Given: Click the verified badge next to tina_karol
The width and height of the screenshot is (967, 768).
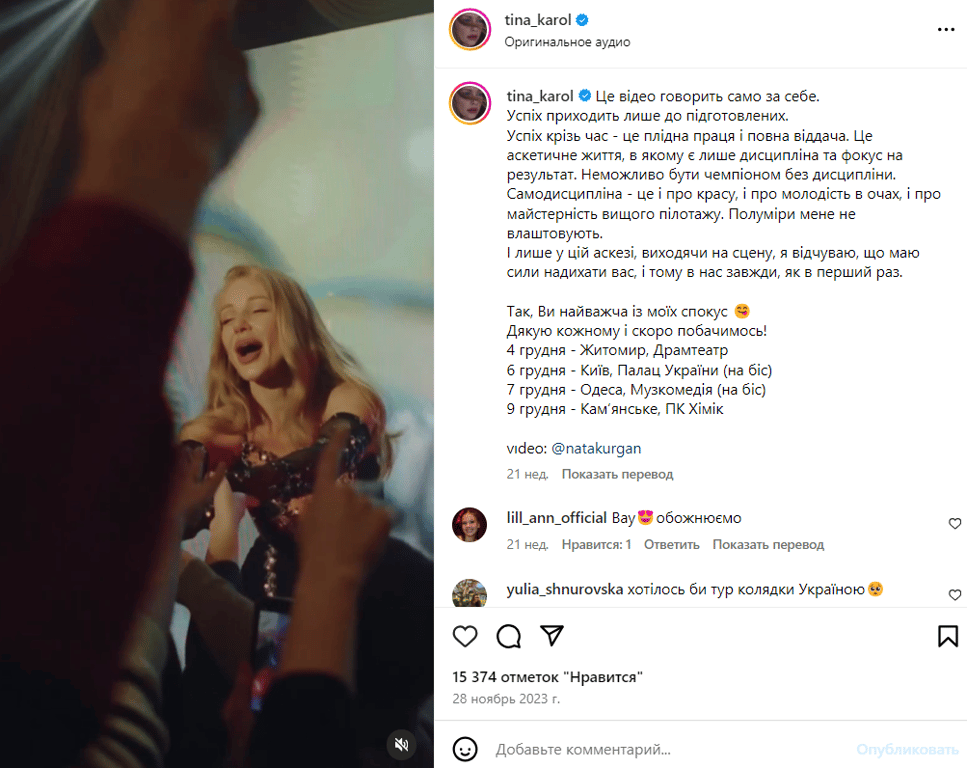Looking at the screenshot, I should (584, 20).
